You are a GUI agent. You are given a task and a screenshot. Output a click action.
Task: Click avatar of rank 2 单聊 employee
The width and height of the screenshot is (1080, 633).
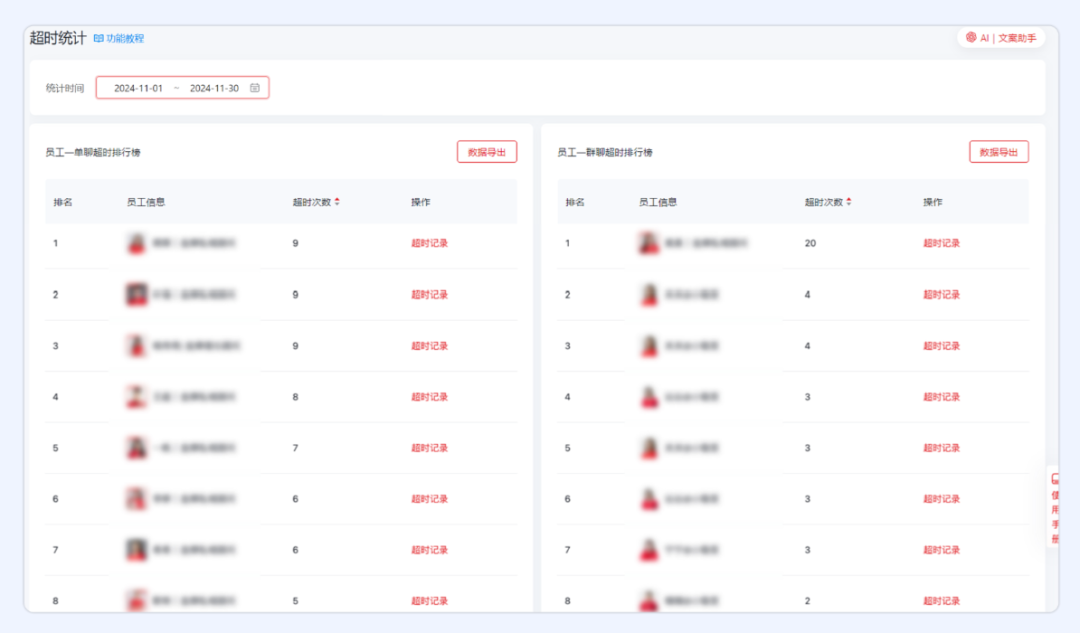tap(137, 294)
